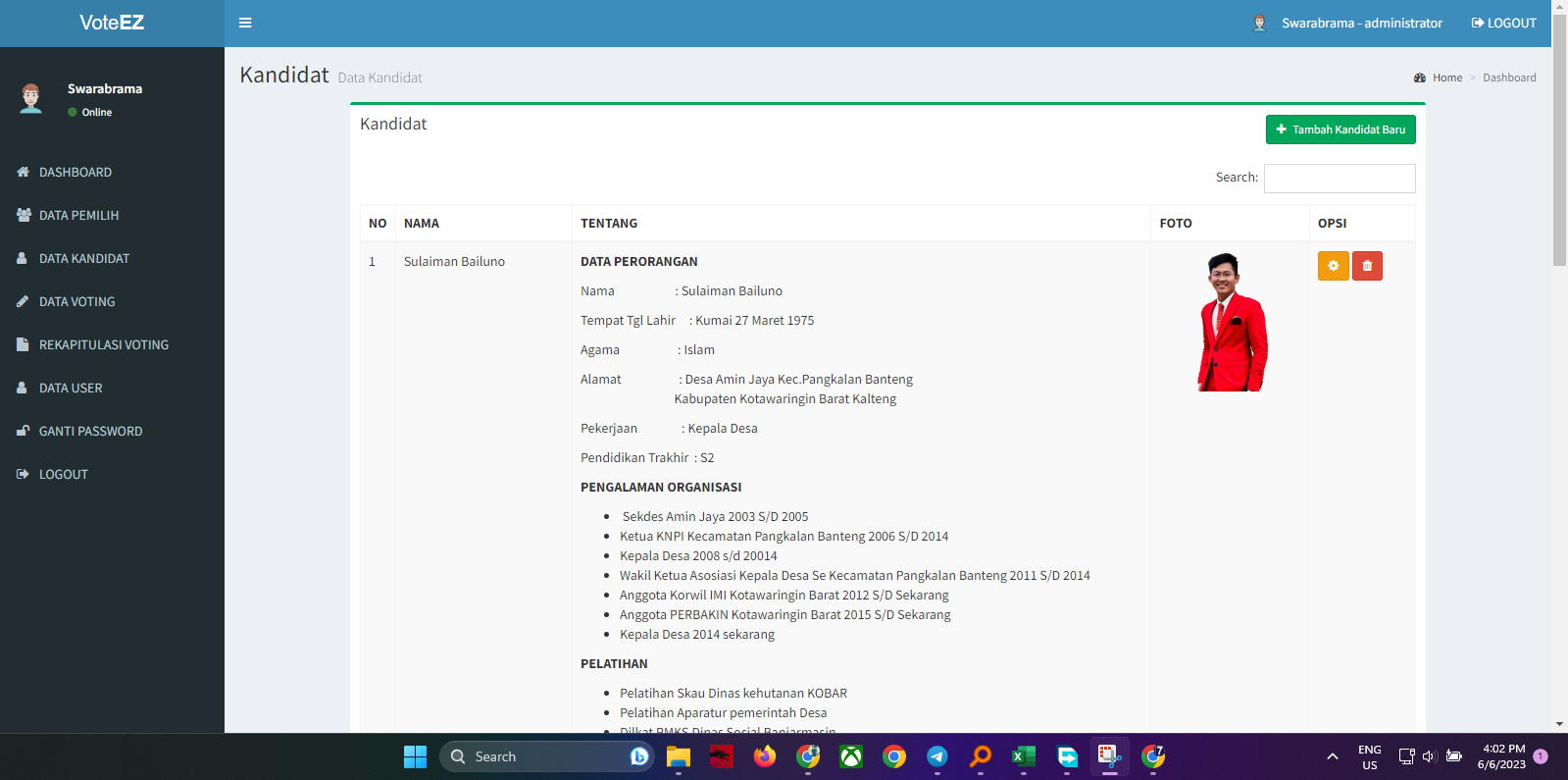
Task: Open DATA PEMILIH in the sidebar menu
Action: (x=112, y=215)
